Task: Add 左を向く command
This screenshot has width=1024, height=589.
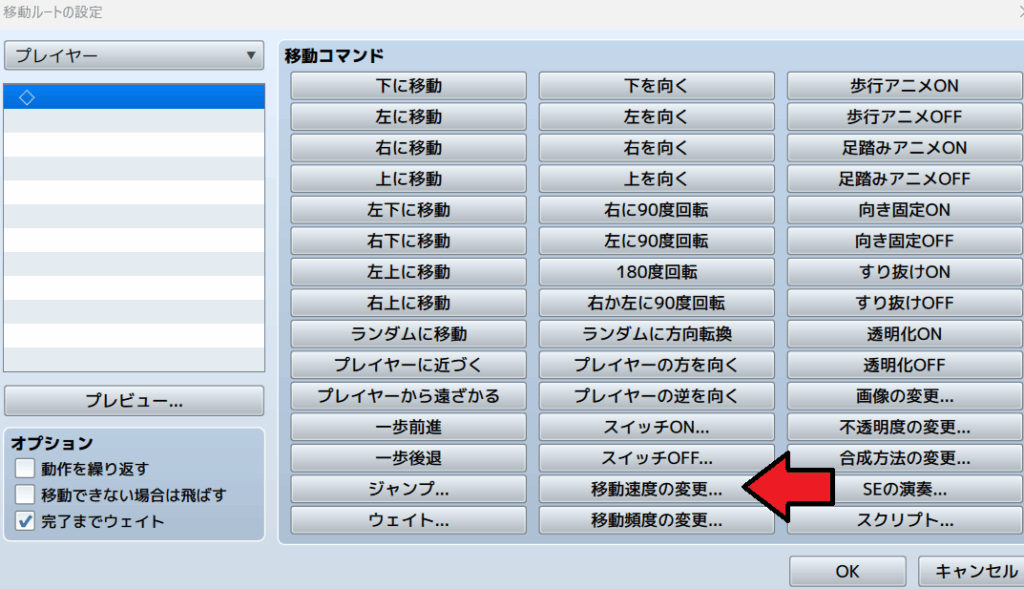Action: (x=657, y=117)
